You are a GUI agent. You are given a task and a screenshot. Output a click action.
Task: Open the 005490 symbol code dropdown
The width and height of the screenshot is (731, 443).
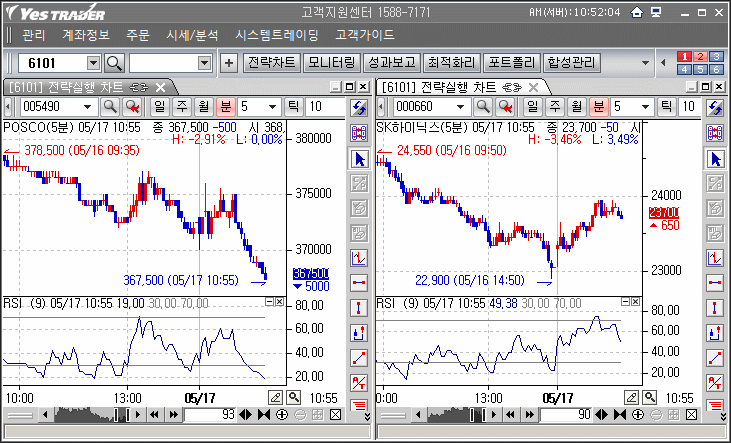coord(87,107)
